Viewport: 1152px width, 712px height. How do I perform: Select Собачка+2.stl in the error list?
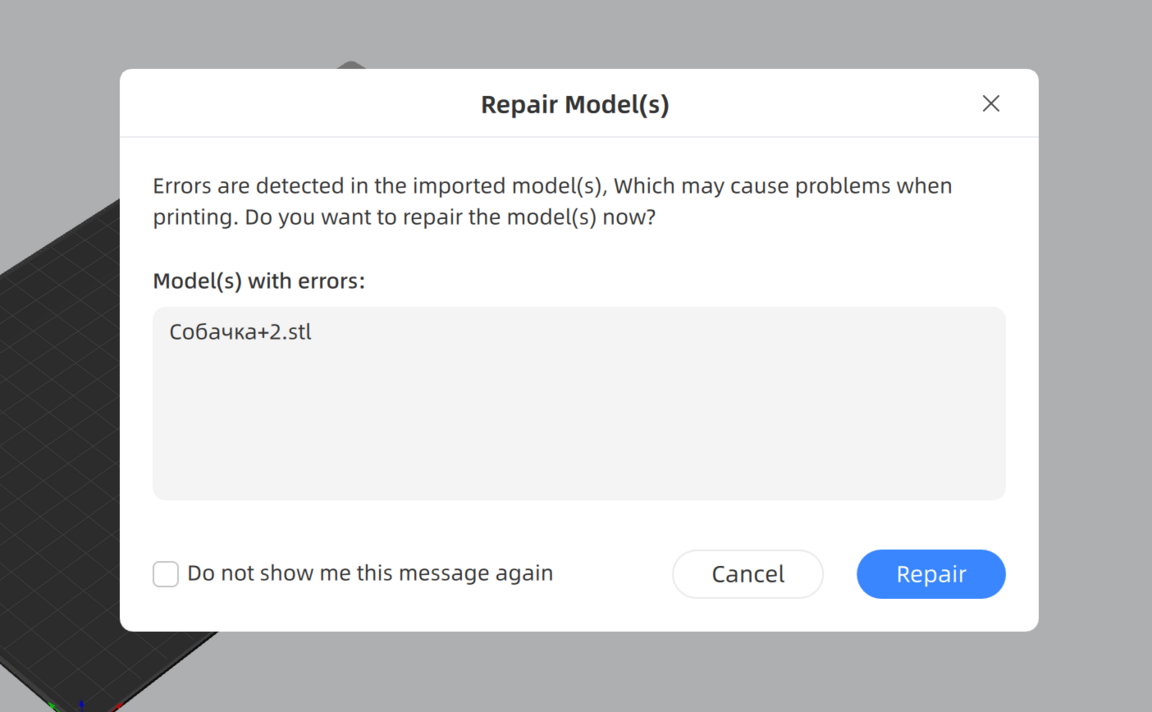pyautogui.click(x=241, y=332)
